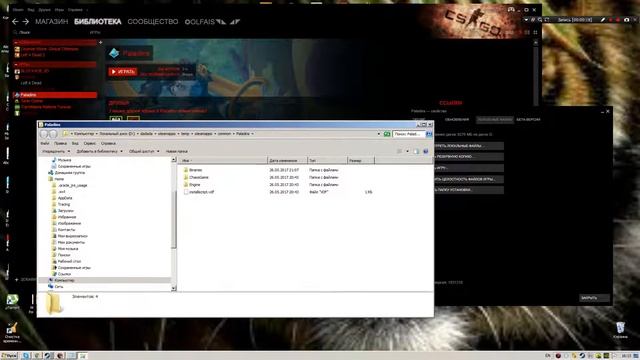Click Новая папка in Explorer toolbar
Image resolution: width=640 pixels, height=360 pixels.
tap(177, 151)
